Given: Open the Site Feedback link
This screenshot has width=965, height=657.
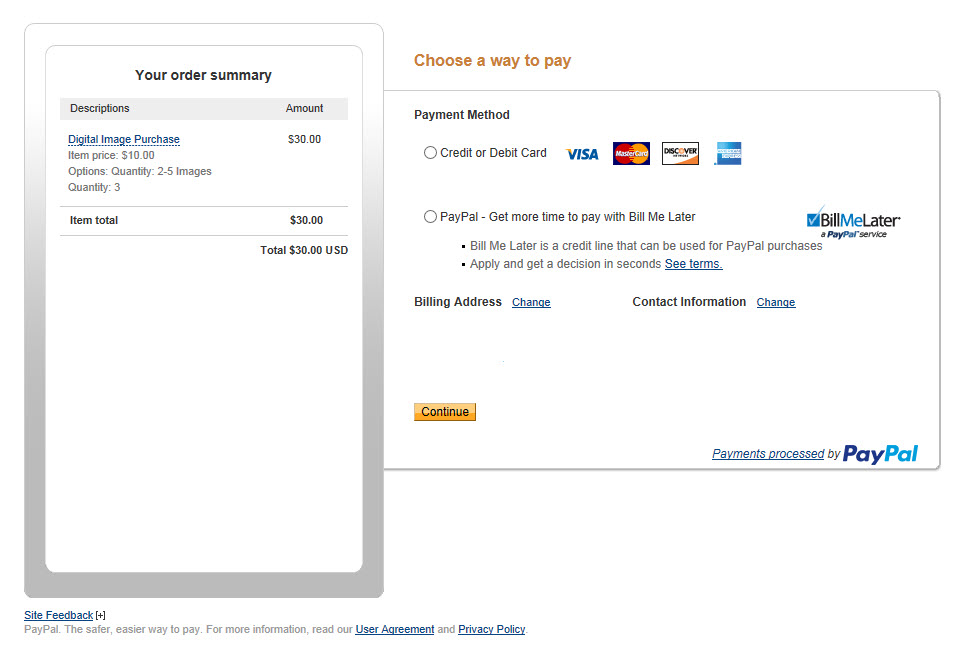Looking at the screenshot, I should 58,615.
